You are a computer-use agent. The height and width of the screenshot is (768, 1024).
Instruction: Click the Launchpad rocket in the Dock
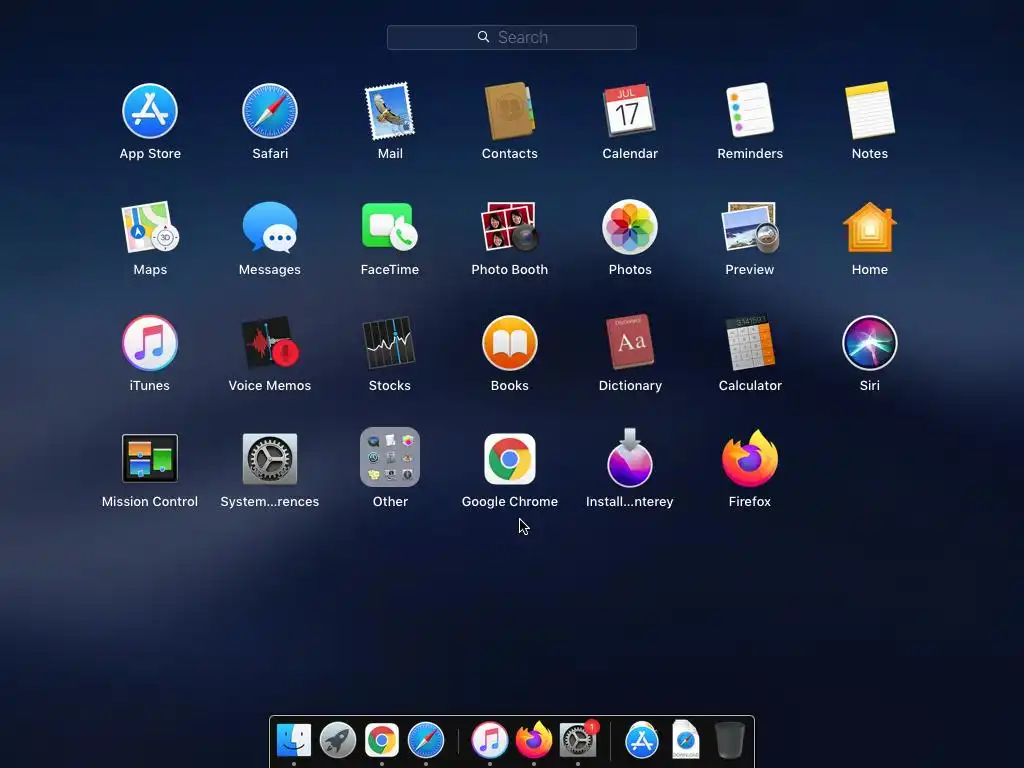tap(338, 740)
